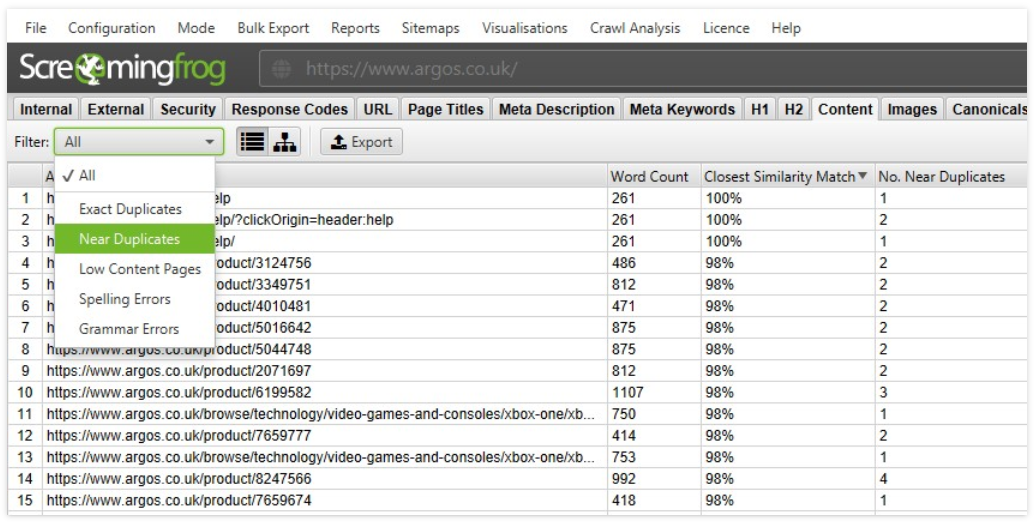Image resolution: width=1036 pixels, height=528 pixels.
Task: Switch to the Meta Keywords tab
Action: [682, 109]
